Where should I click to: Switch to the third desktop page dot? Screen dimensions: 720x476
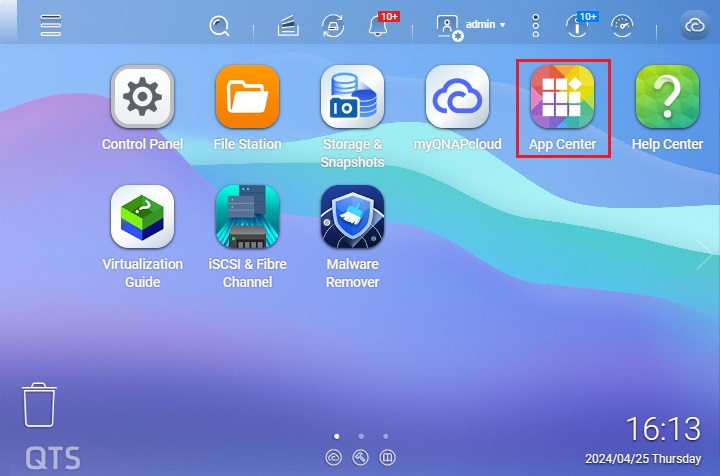(386, 436)
